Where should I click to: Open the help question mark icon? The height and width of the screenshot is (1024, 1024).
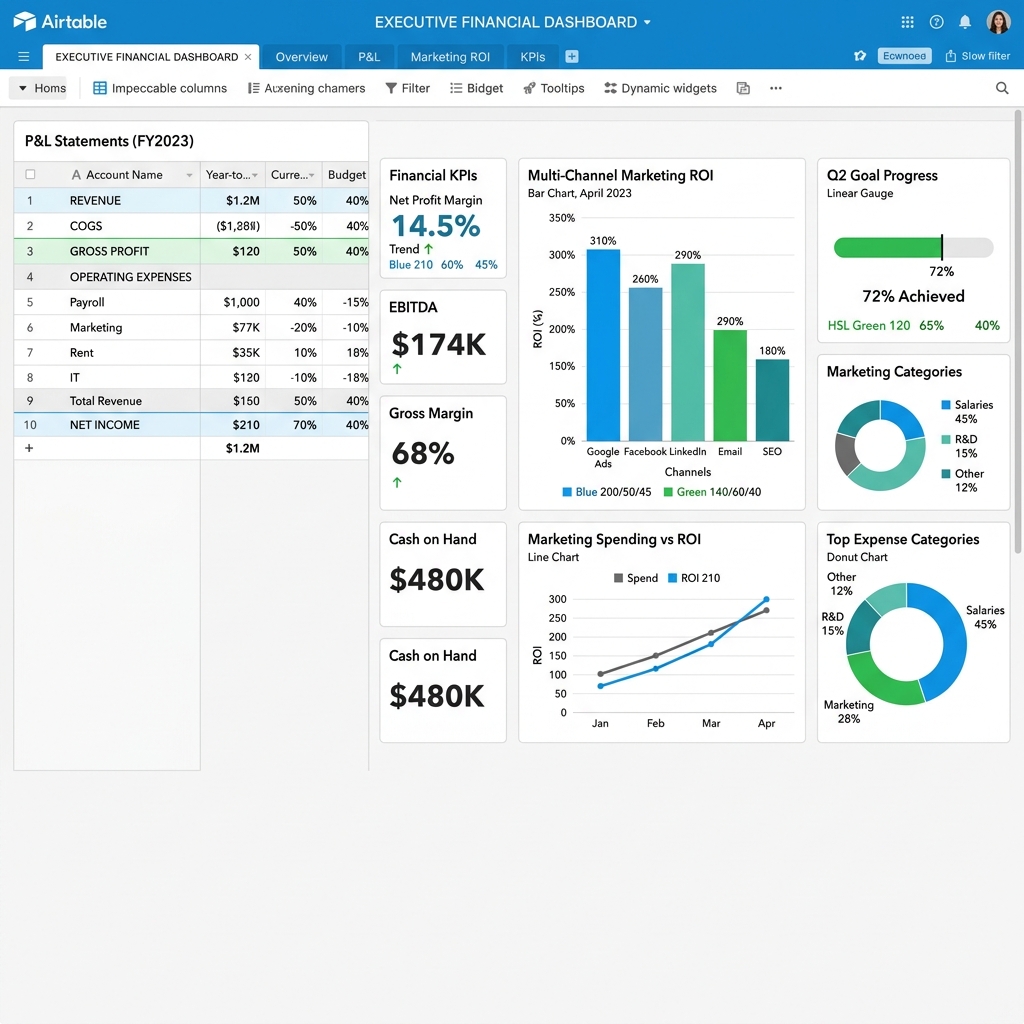click(x=936, y=22)
